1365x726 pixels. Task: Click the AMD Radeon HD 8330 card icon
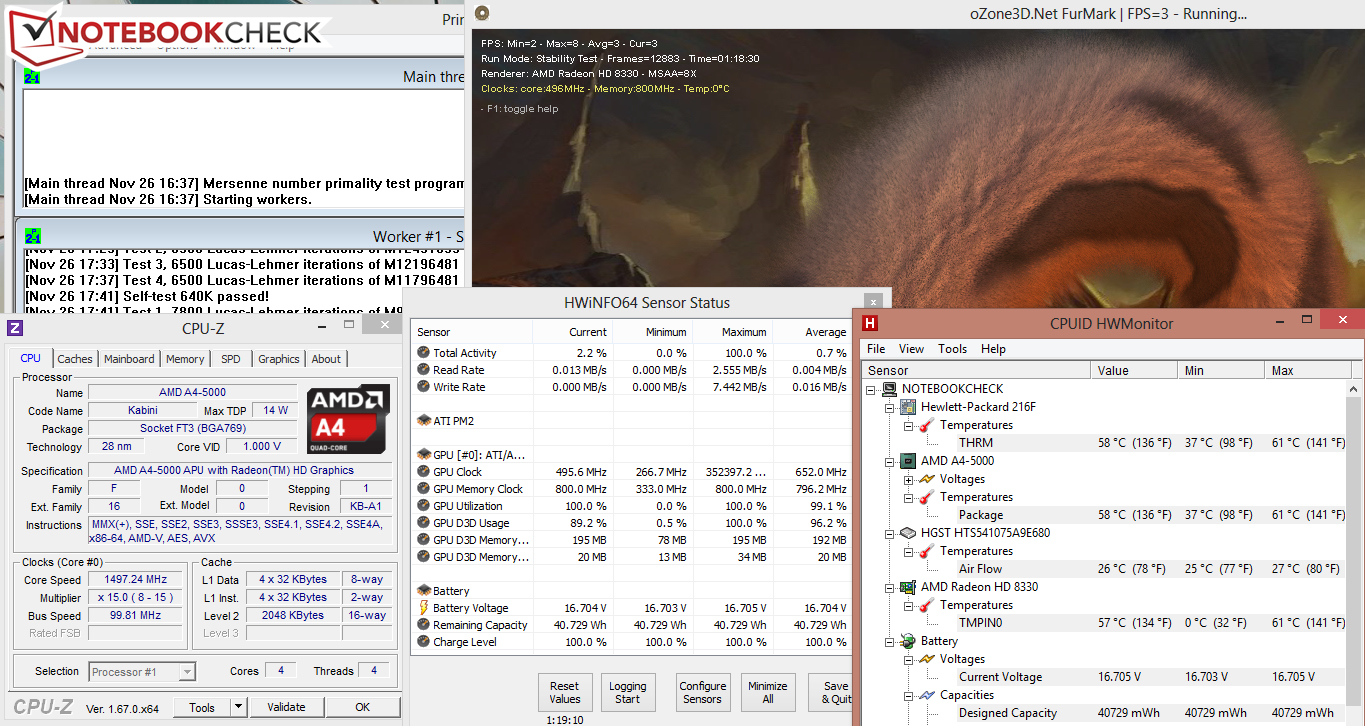pos(908,587)
